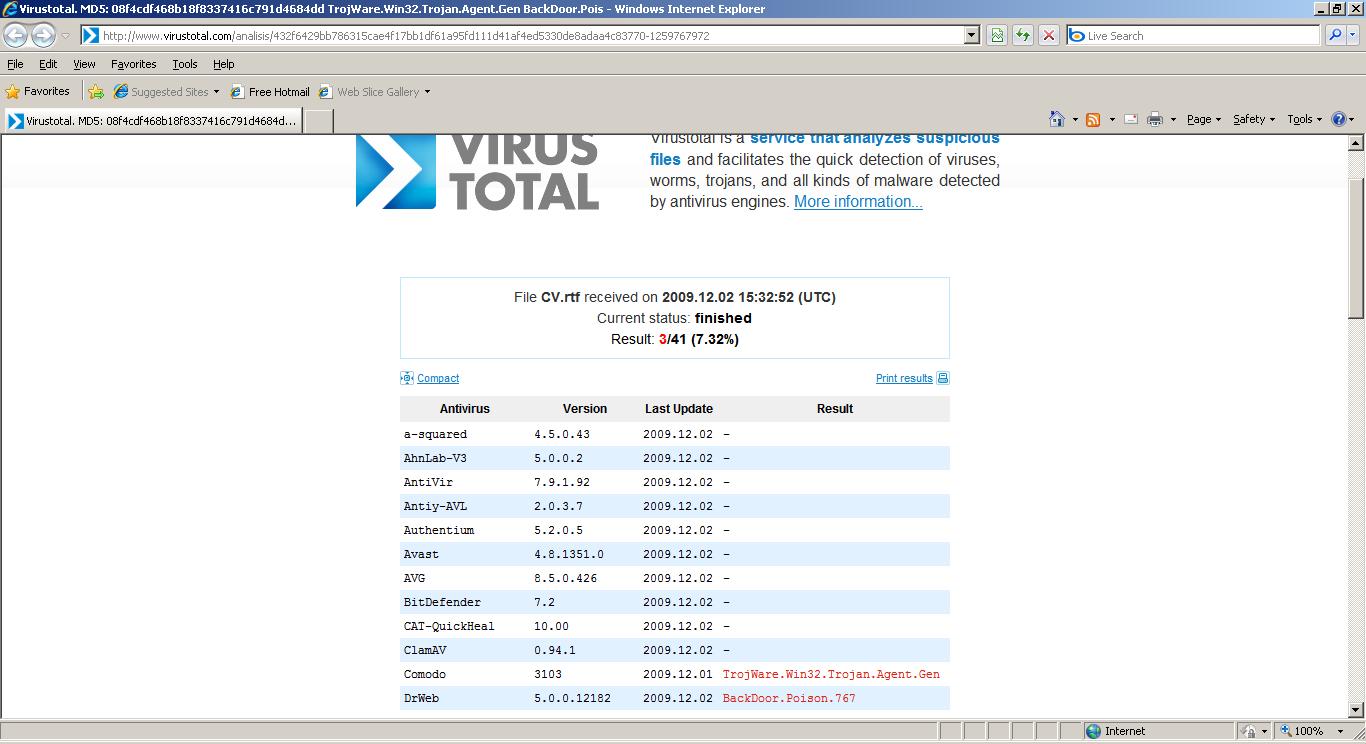Screen dimensions: 1366x744
Task: Click the Result column header
Action: coord(835,409)
